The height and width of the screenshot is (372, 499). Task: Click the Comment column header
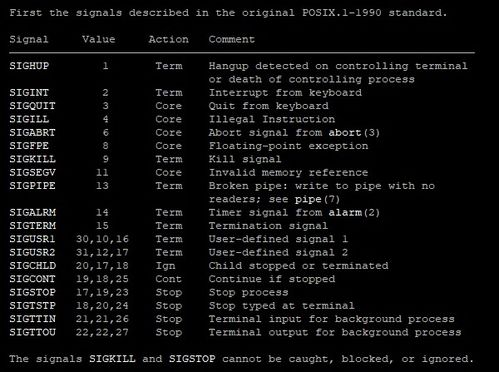coord(232,39)
